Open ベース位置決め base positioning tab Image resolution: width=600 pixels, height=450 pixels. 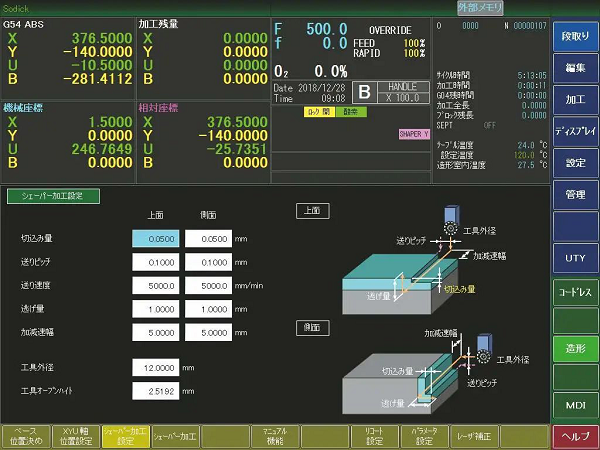(26, 436)
